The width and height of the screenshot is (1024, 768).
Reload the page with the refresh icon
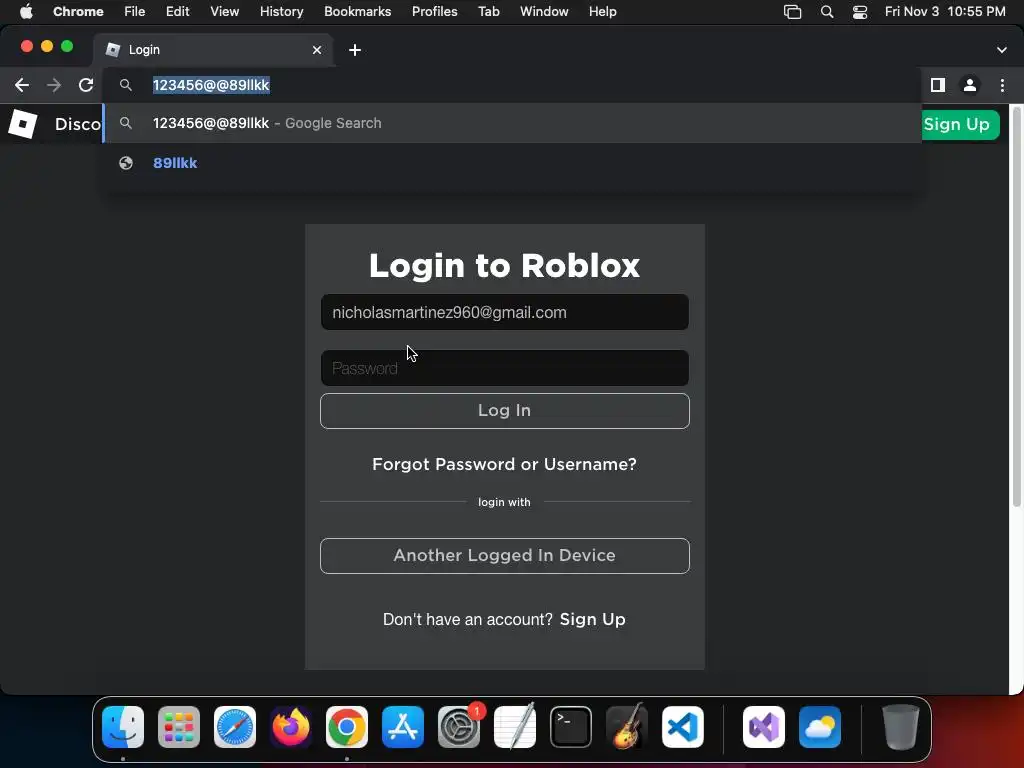tap(86, 85)
